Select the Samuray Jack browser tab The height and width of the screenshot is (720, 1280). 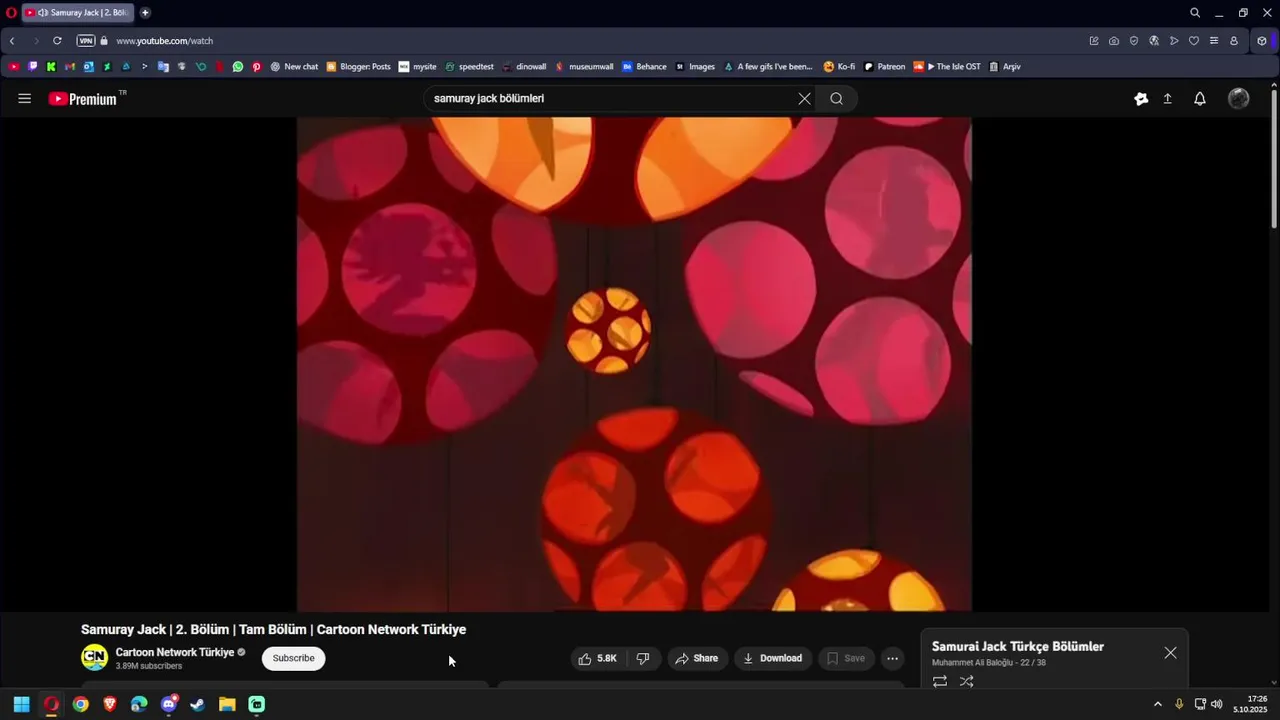[77, 13]
